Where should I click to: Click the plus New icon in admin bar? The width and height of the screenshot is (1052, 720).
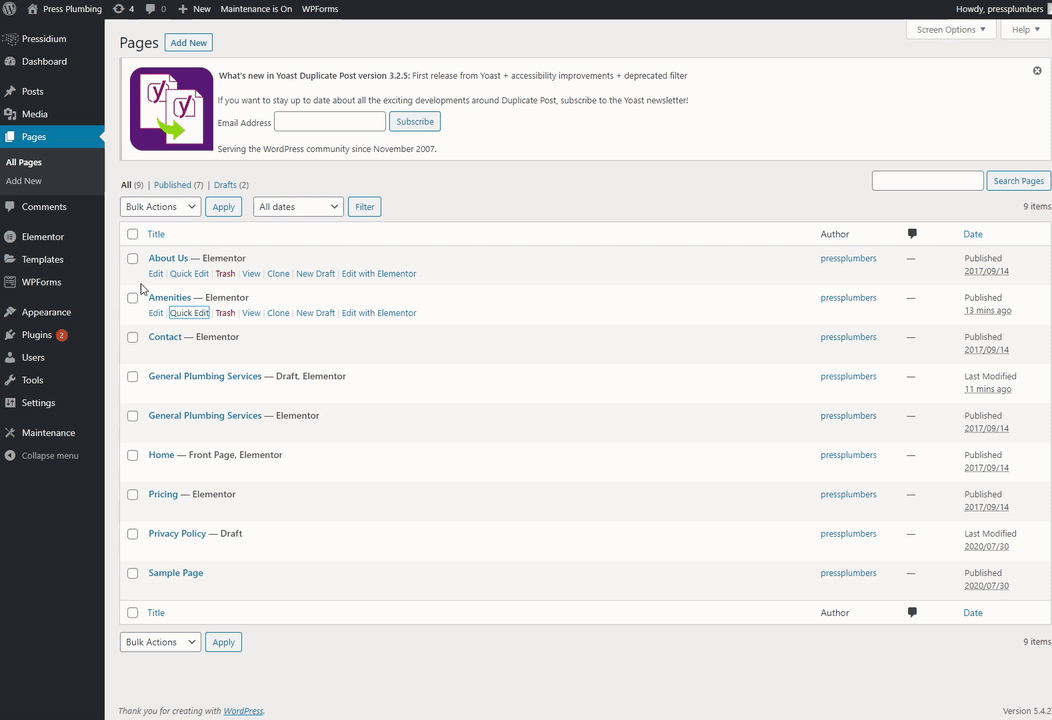pyautogui.click(x=182, y=9)
